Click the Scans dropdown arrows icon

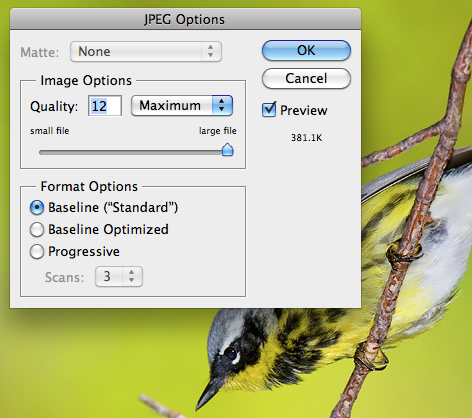tap(132, 276)
